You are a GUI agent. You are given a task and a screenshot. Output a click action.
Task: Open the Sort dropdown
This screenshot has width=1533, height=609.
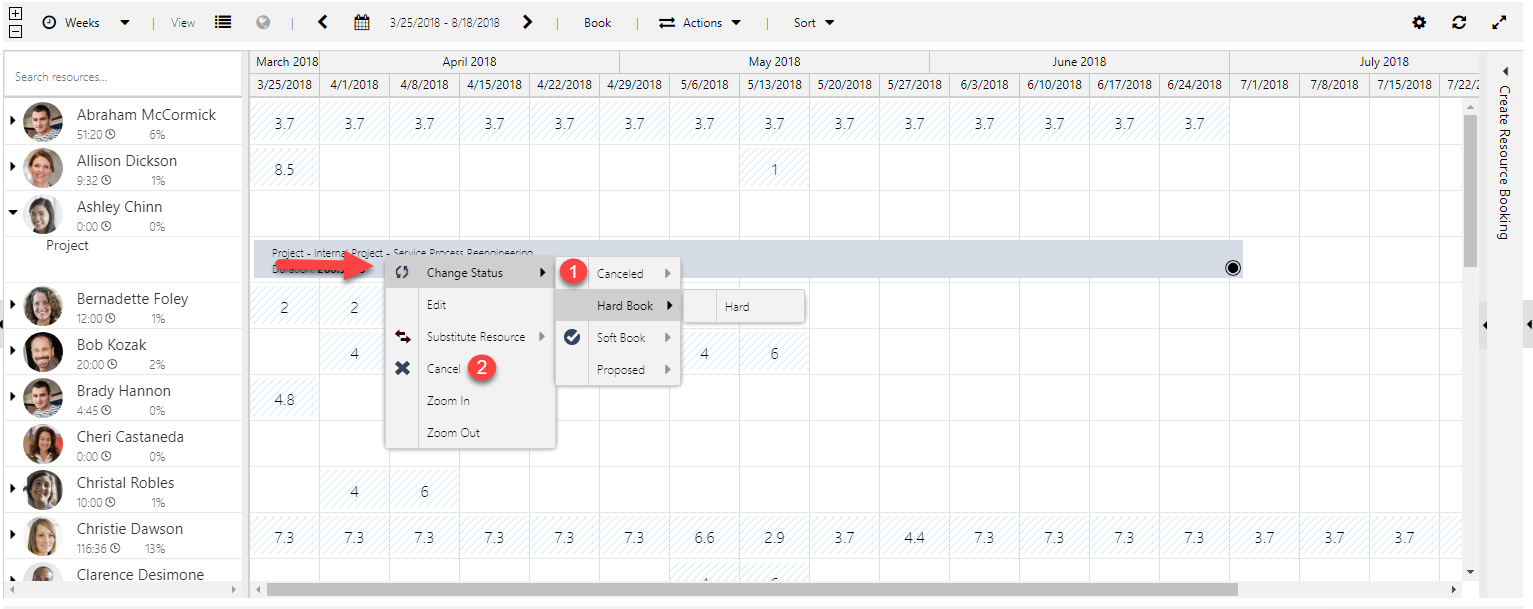point(814,22)
